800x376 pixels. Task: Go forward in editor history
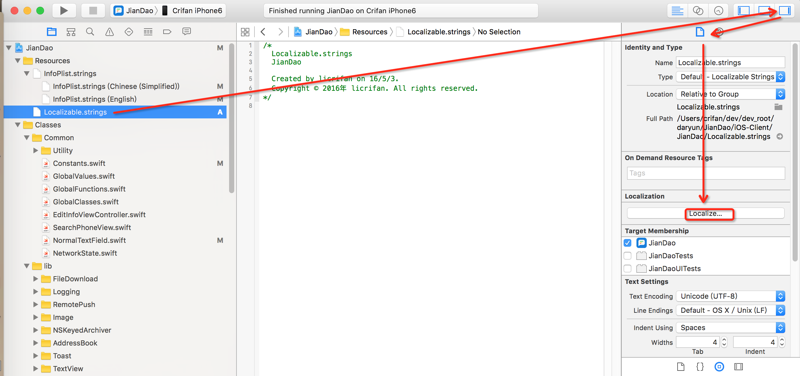pyautogui.click(x=280, y=32)
